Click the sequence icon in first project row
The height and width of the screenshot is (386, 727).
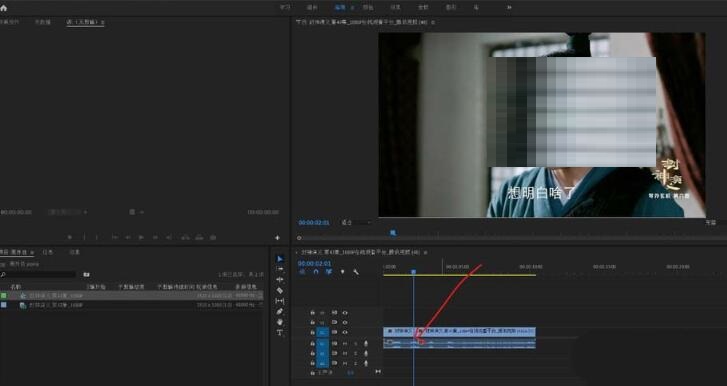23,296
